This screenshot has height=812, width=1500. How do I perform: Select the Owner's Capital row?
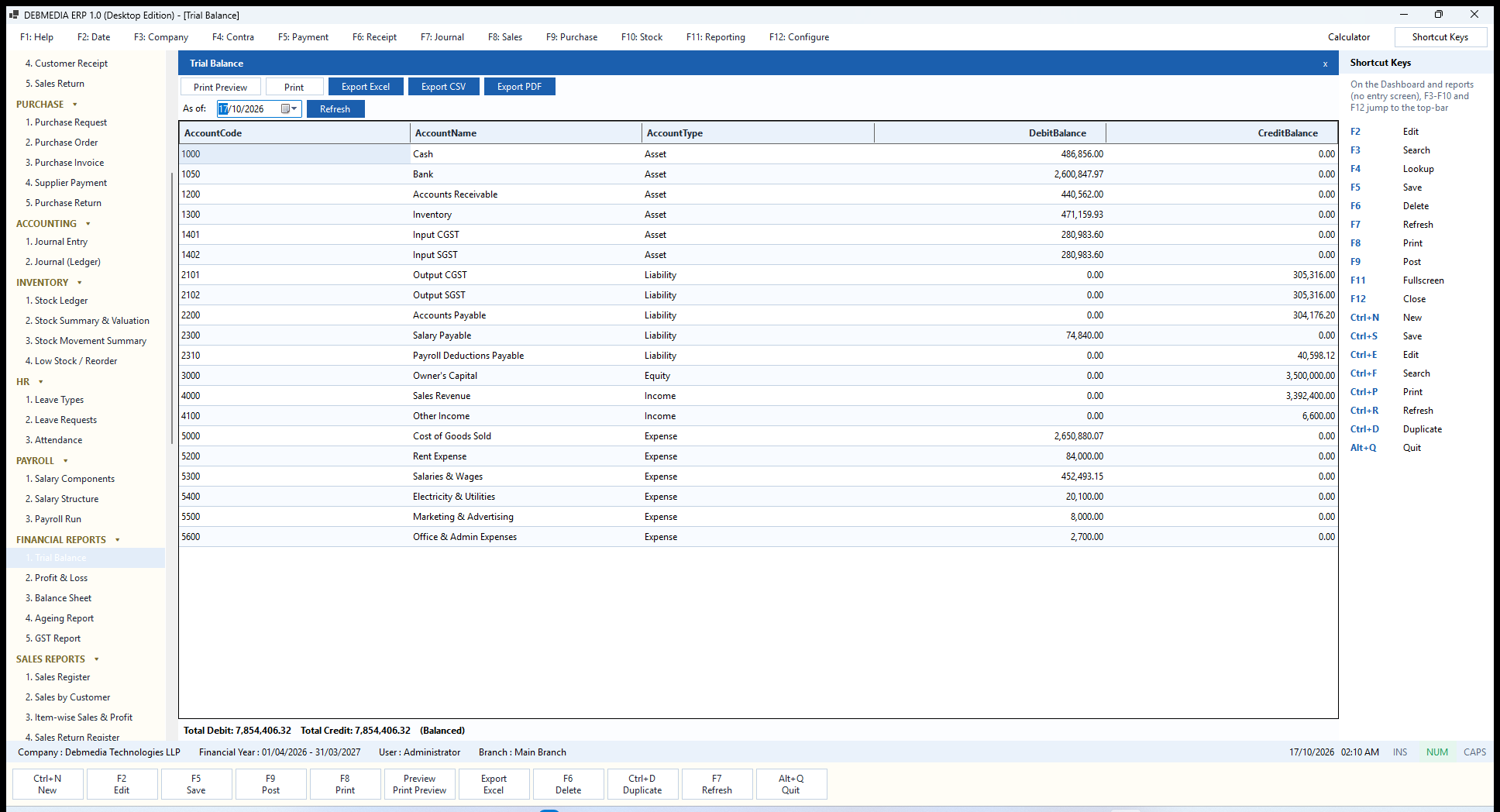[758, 376]
